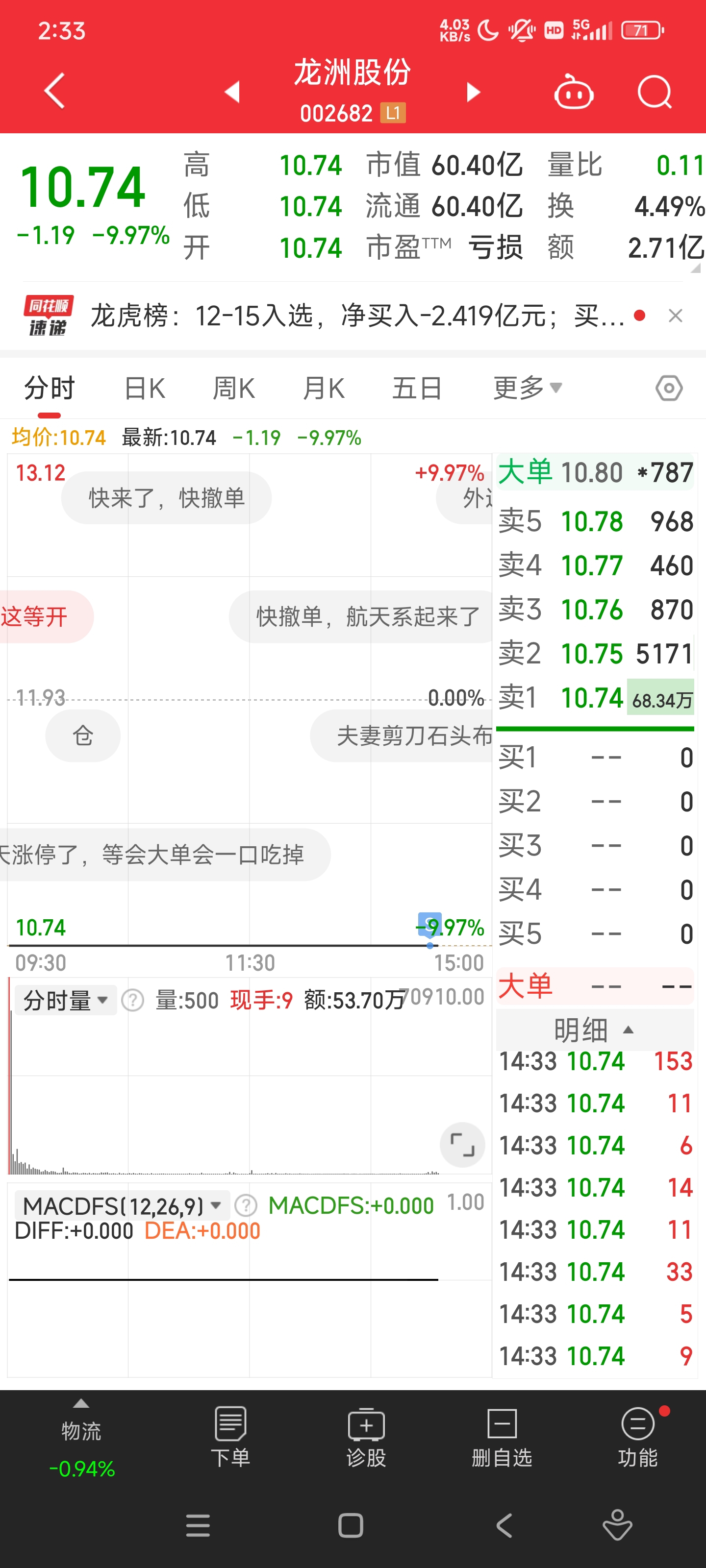Tap the comment bubble 快来了，快撤单
Viewport: 706px width, 1568px height.
[166, 498]
